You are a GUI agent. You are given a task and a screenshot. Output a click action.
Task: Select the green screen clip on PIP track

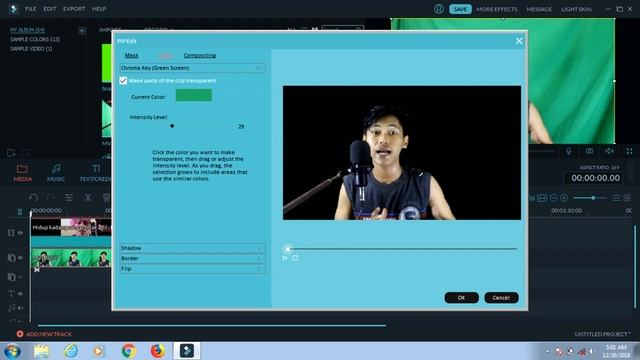71,259
